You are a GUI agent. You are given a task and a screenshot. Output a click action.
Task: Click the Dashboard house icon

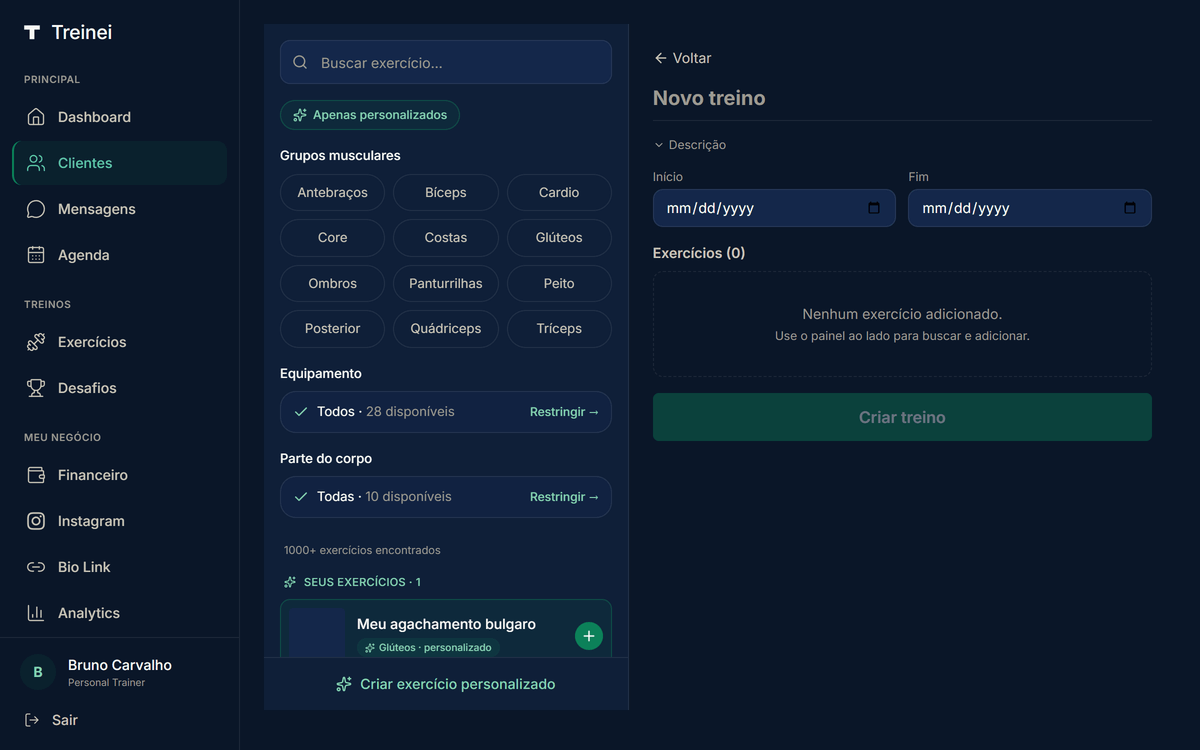click(x=36, y=117)
